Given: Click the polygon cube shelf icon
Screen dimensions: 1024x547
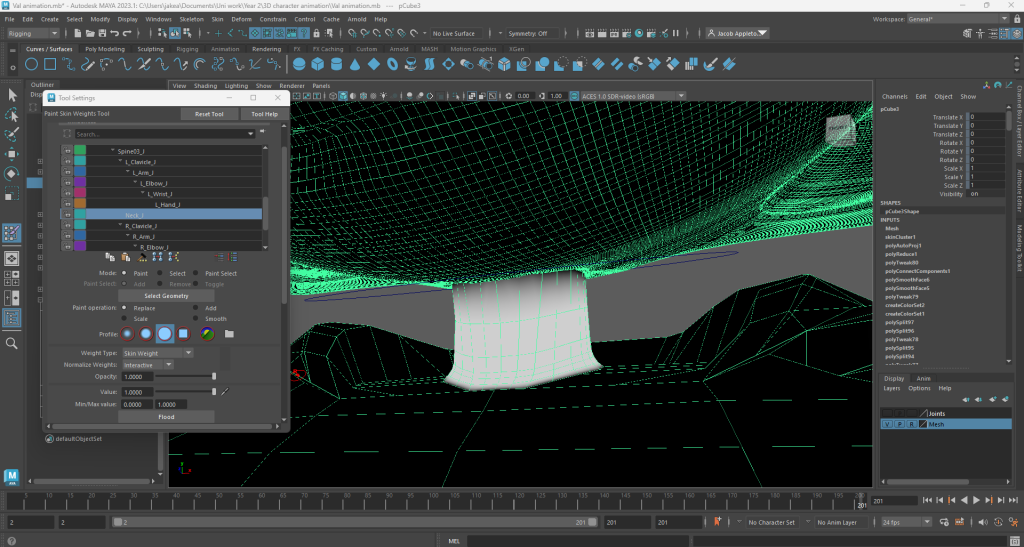Looking at the screenshot, I should coord(317,64).
